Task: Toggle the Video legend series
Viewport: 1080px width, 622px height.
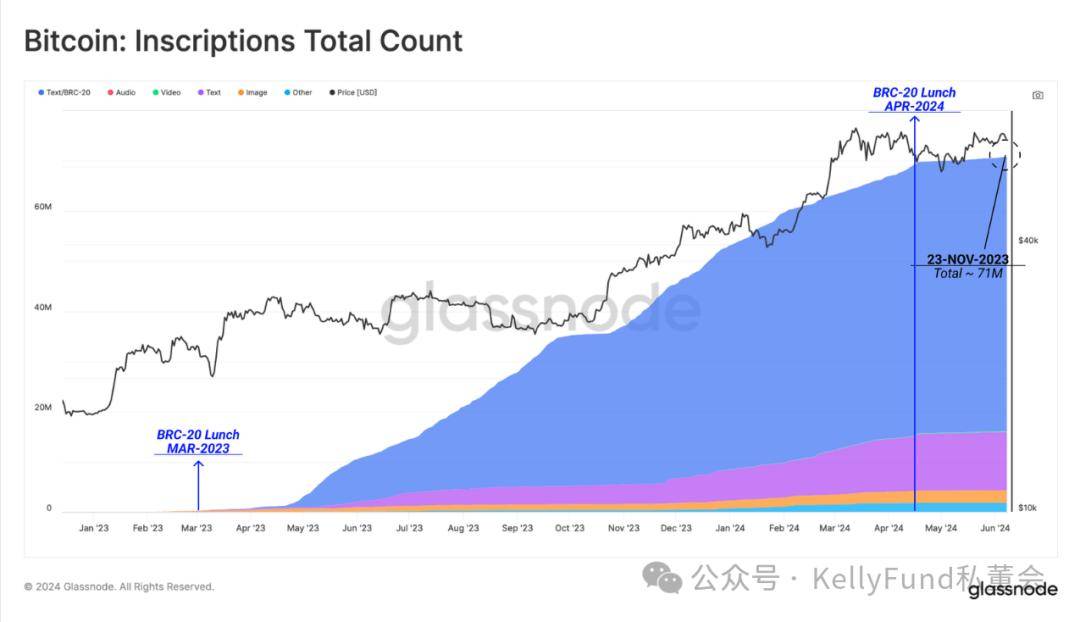Action: tap(167, 92)
